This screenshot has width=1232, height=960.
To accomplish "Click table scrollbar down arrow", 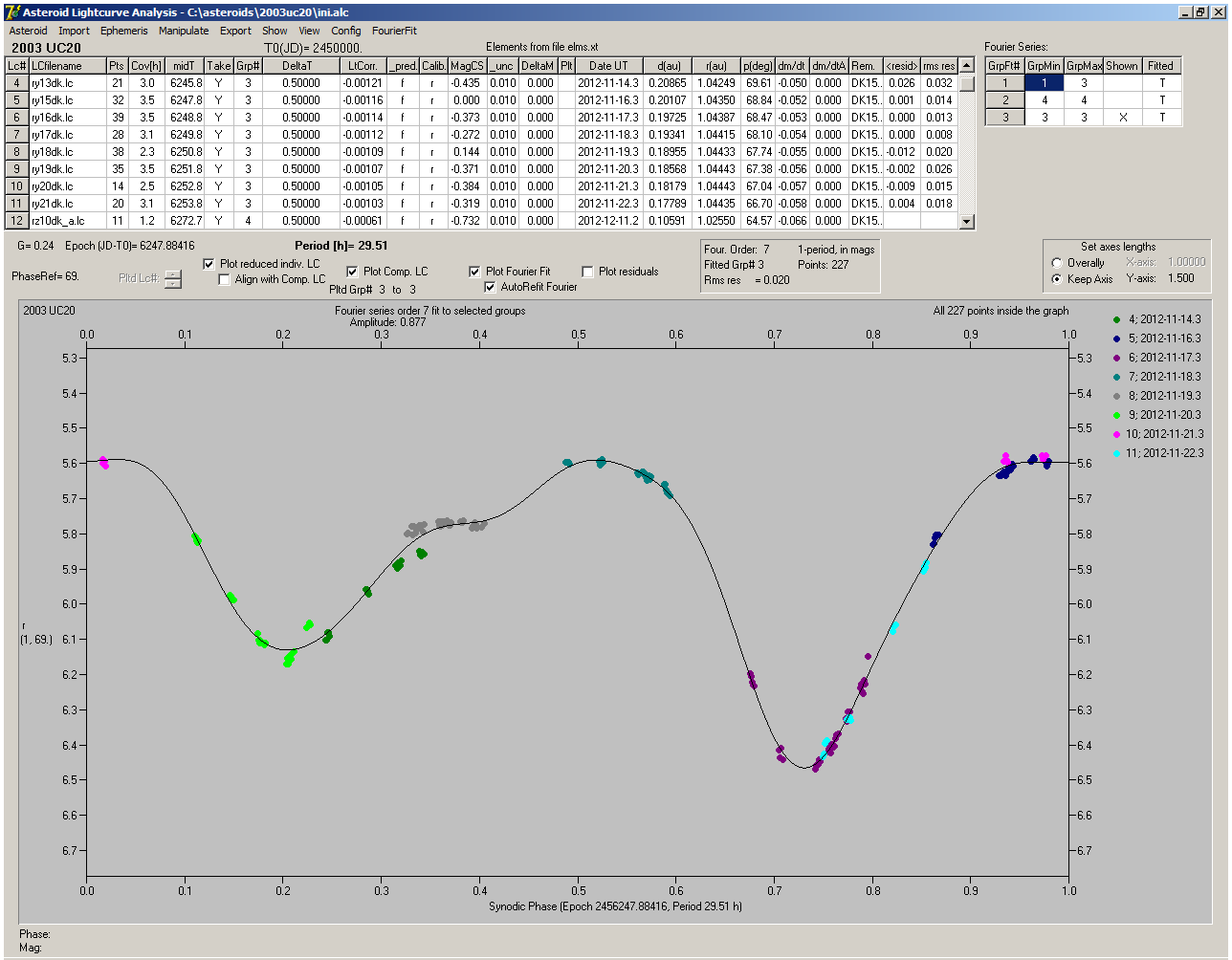I will [967, 222].
